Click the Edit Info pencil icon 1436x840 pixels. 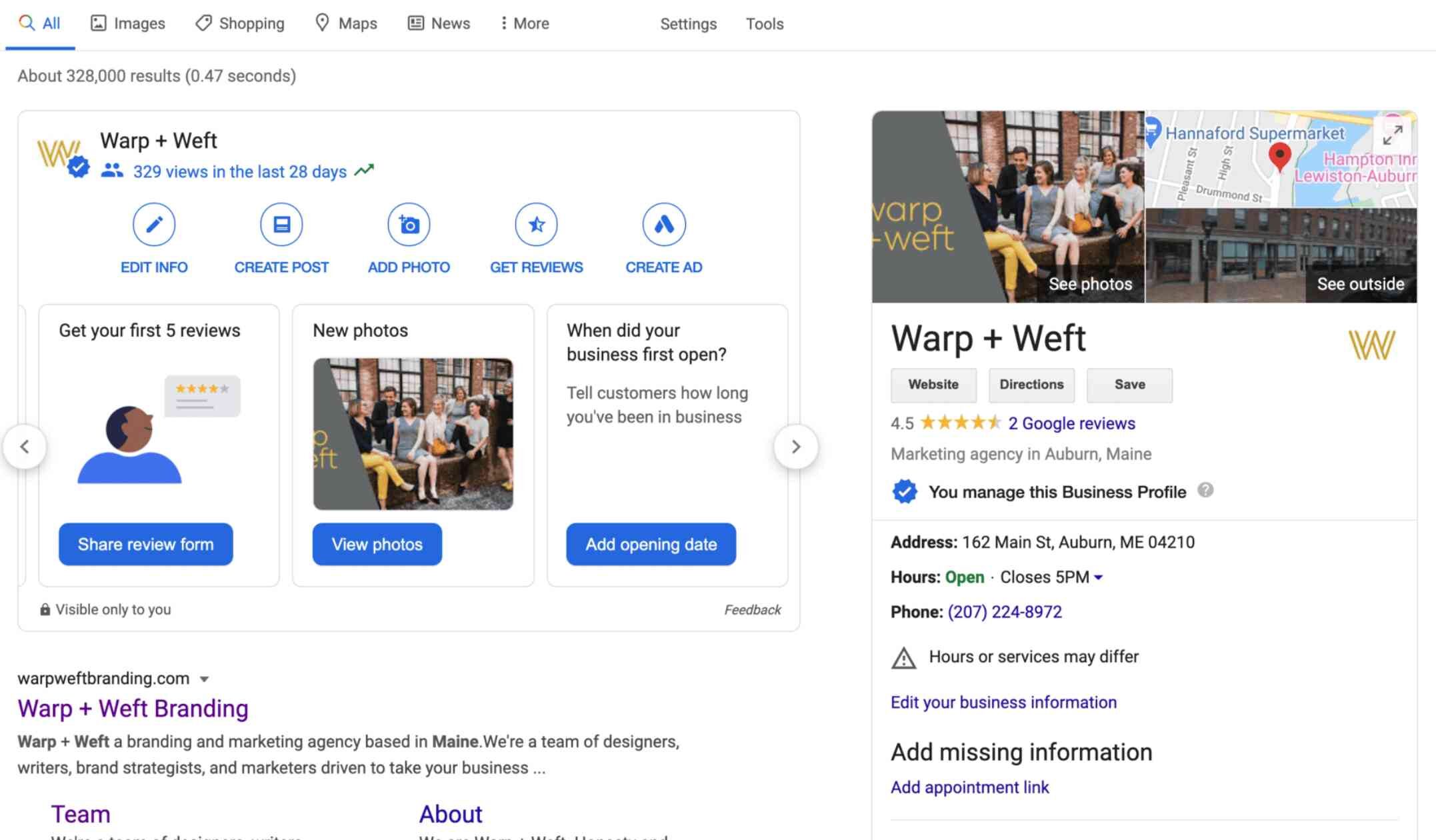pos(154,225)
